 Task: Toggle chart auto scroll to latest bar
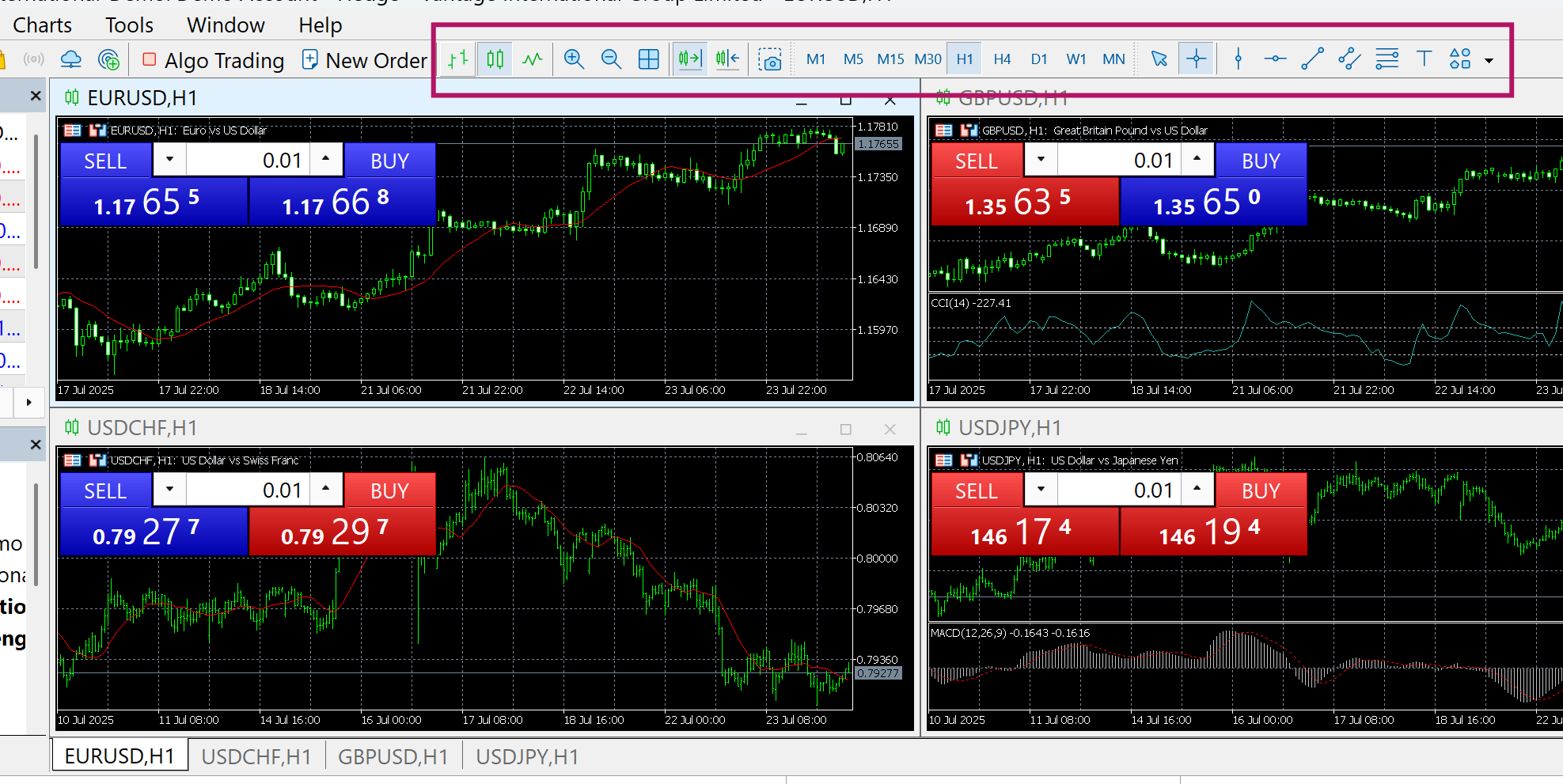click(690, 59)
